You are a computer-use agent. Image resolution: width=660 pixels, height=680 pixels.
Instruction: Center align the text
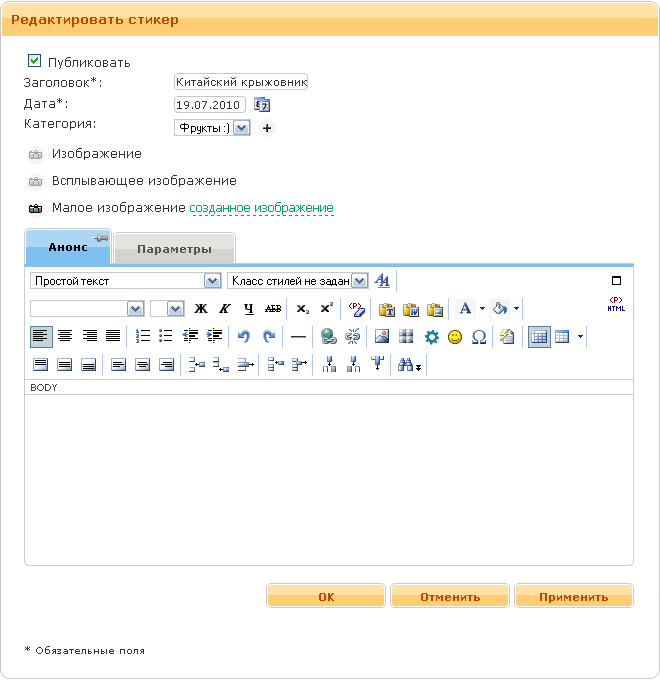[65, 337]
